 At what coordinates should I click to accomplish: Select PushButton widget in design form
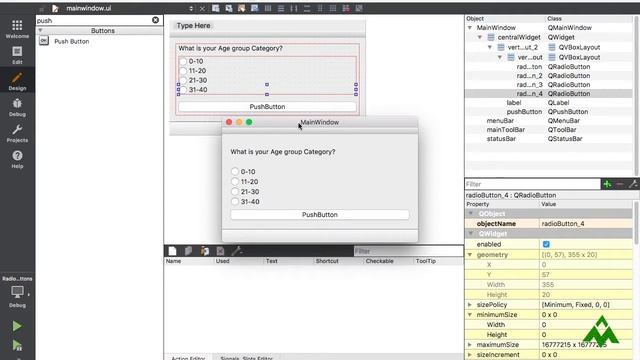click(267, 107)
